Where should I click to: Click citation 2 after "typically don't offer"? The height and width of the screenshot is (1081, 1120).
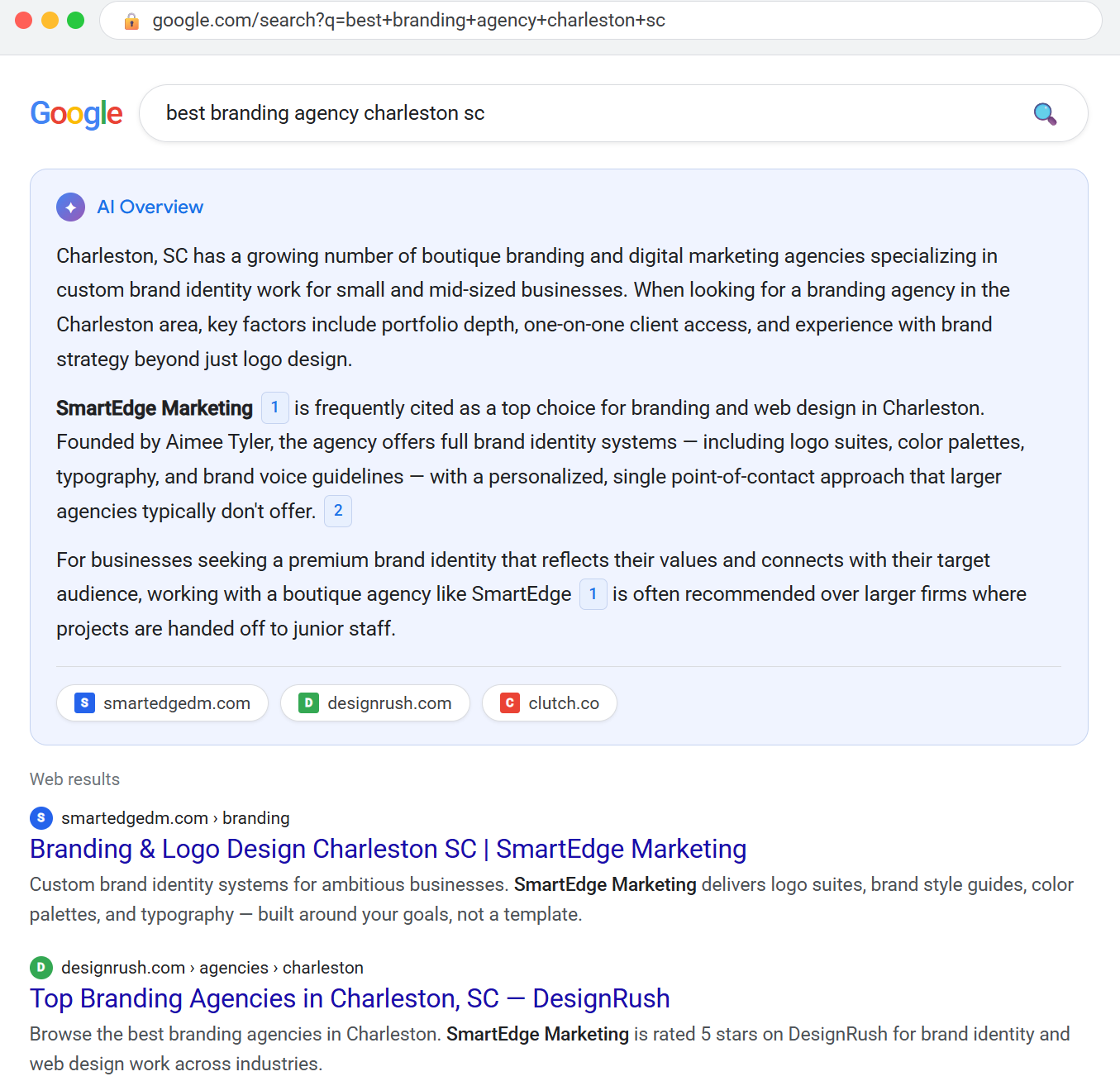tap(338, 511)
